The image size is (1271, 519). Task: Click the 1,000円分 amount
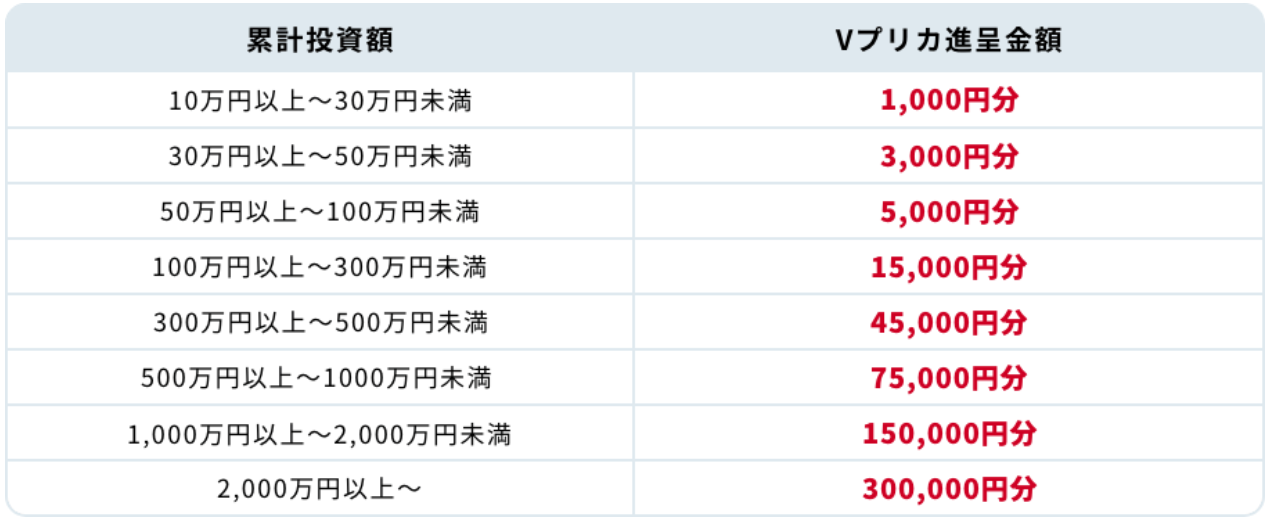coord(949,101)
